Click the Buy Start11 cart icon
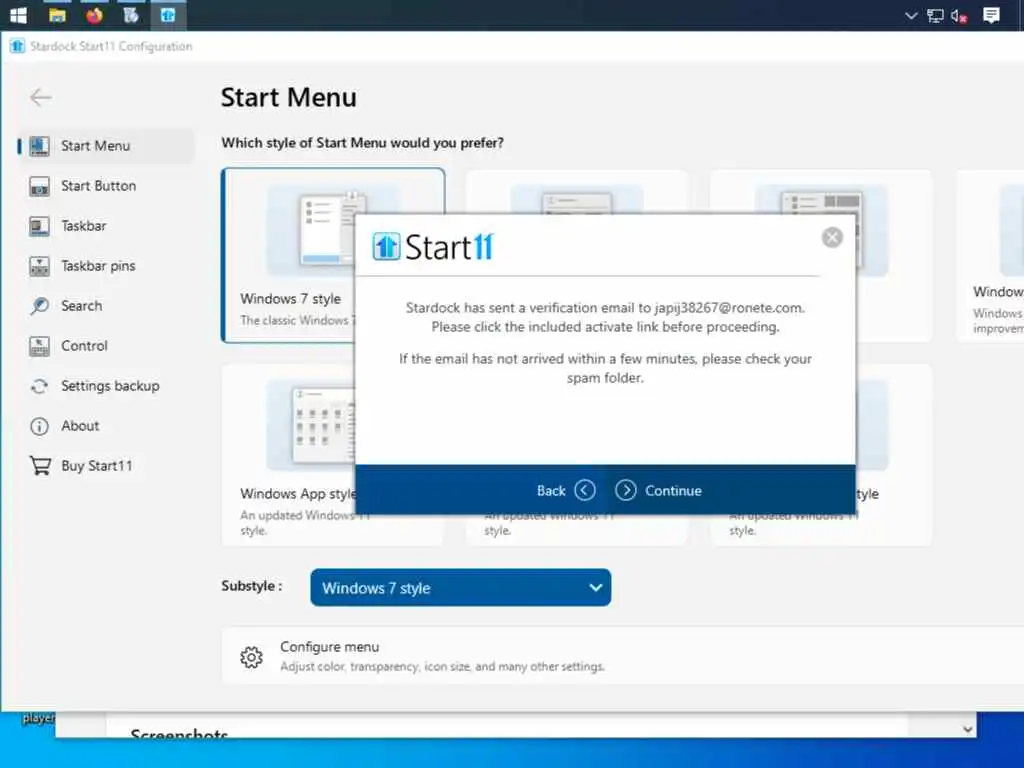This screenshot has height=768, width=1024. pyautogui.click(x=40, y=466)
